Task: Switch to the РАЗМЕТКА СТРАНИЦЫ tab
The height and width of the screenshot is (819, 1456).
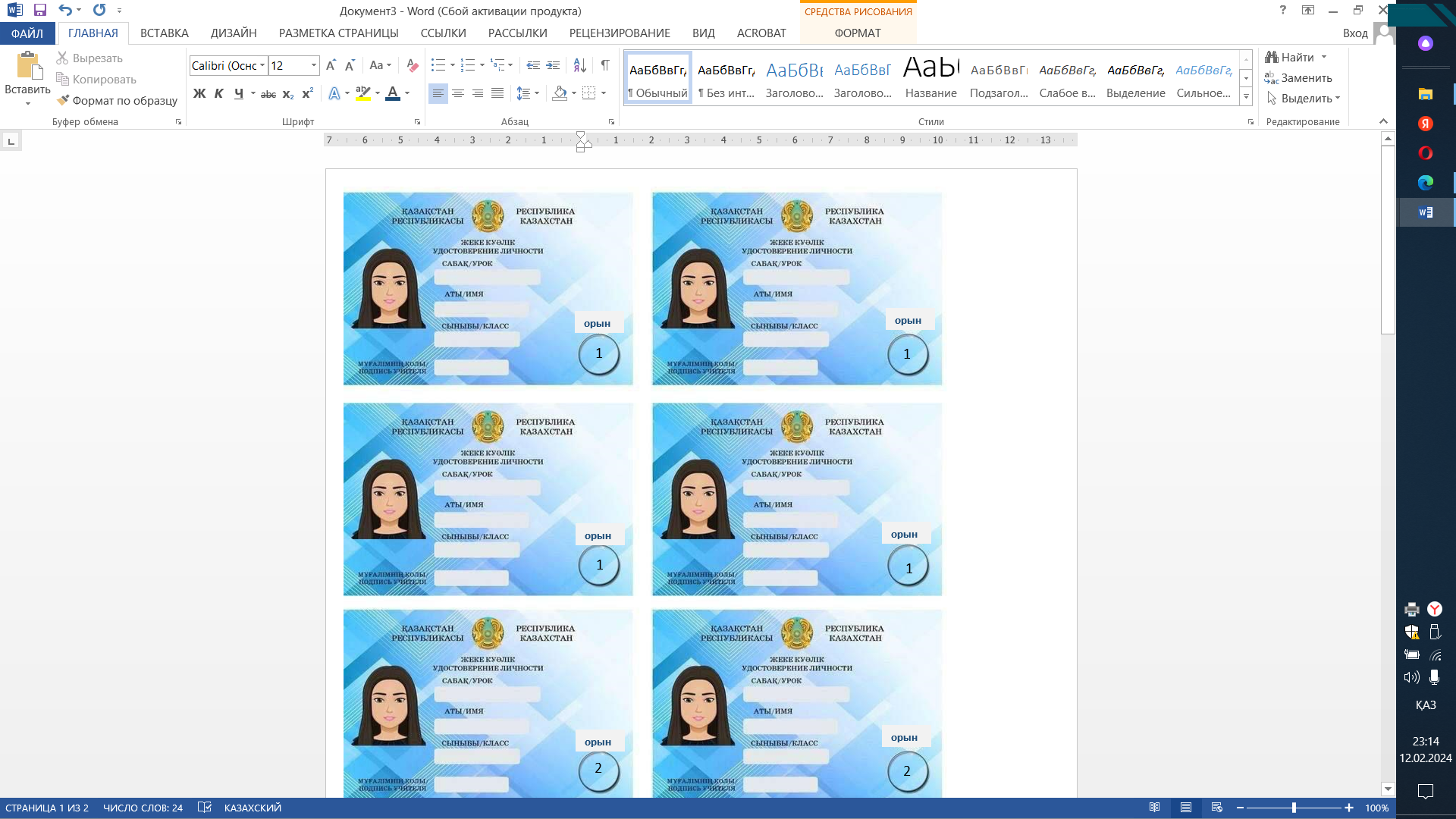Action: click(x=338, y=33)
